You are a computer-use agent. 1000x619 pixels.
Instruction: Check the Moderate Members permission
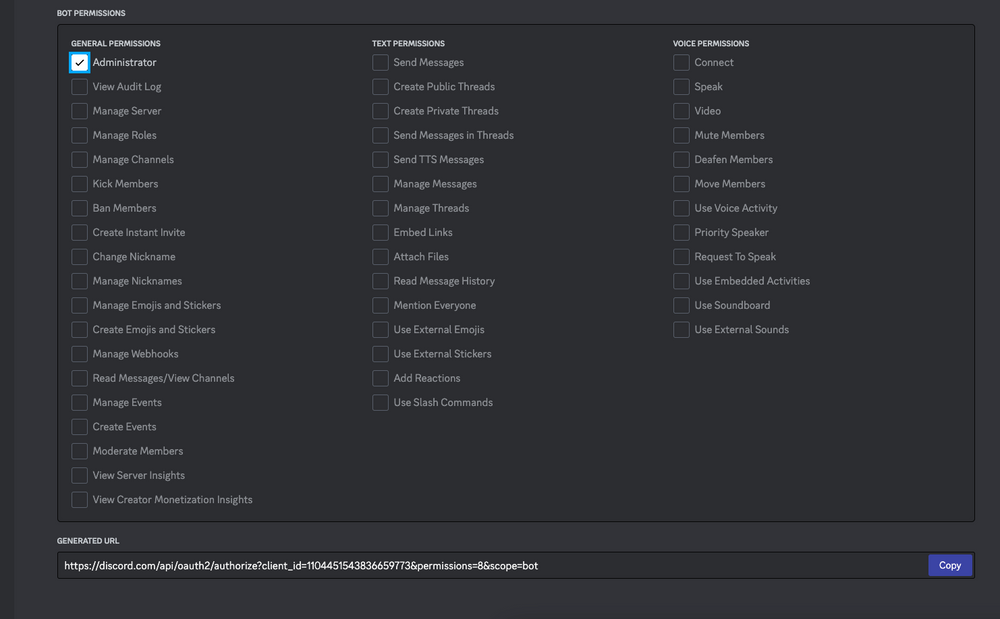click(79, 450)
